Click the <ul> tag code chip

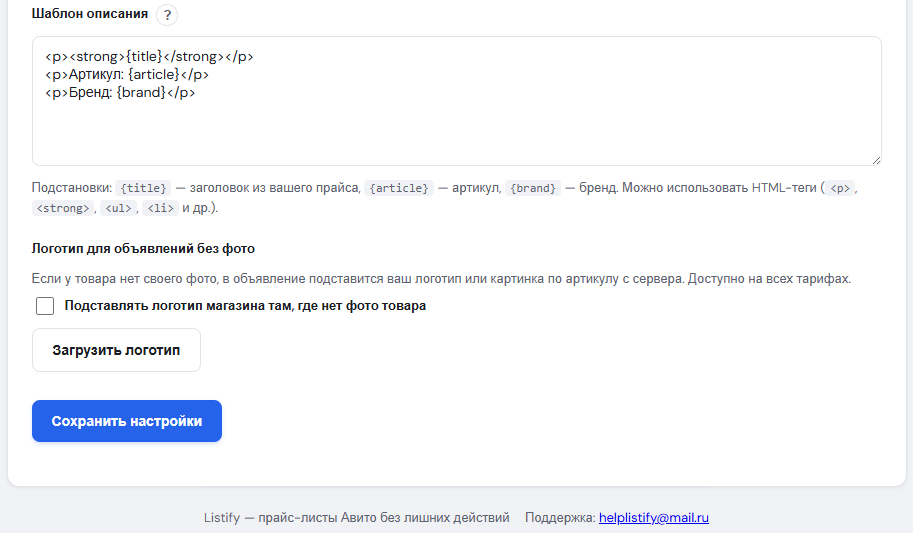pyautogui.click(x=118, y=208)
